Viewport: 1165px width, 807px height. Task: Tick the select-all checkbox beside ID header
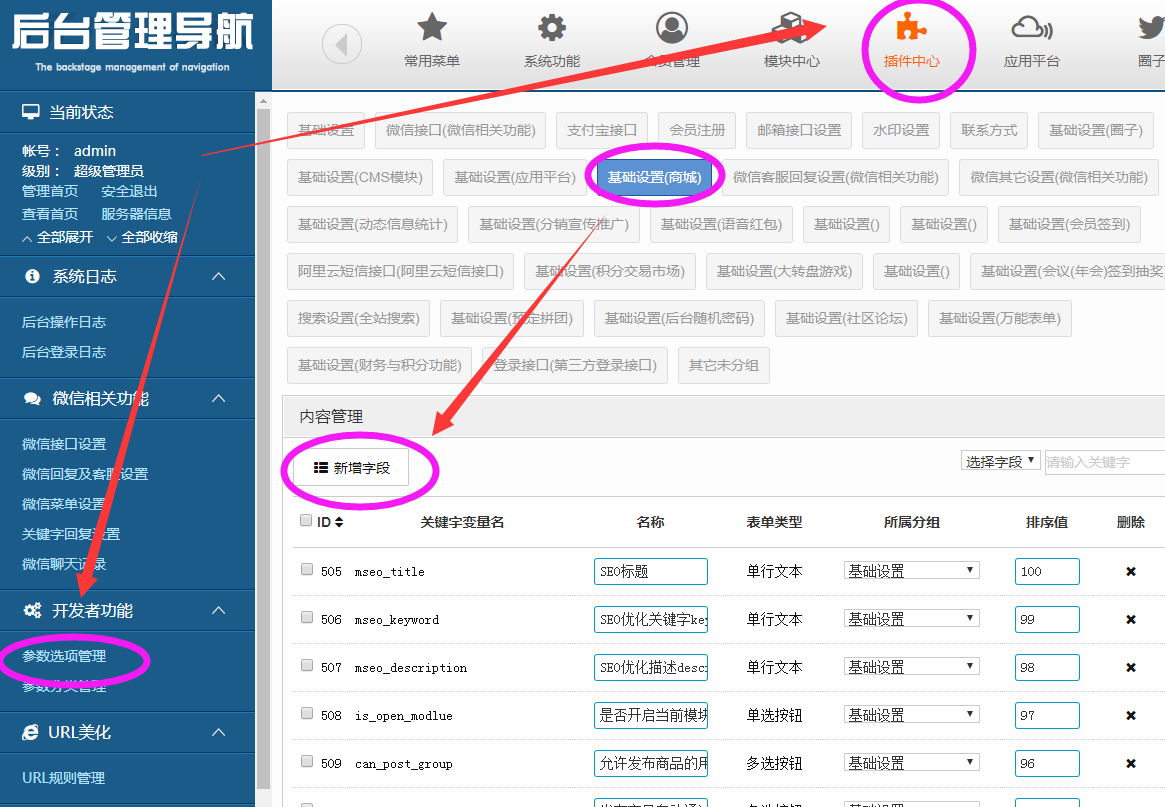[x=306, y=520]
